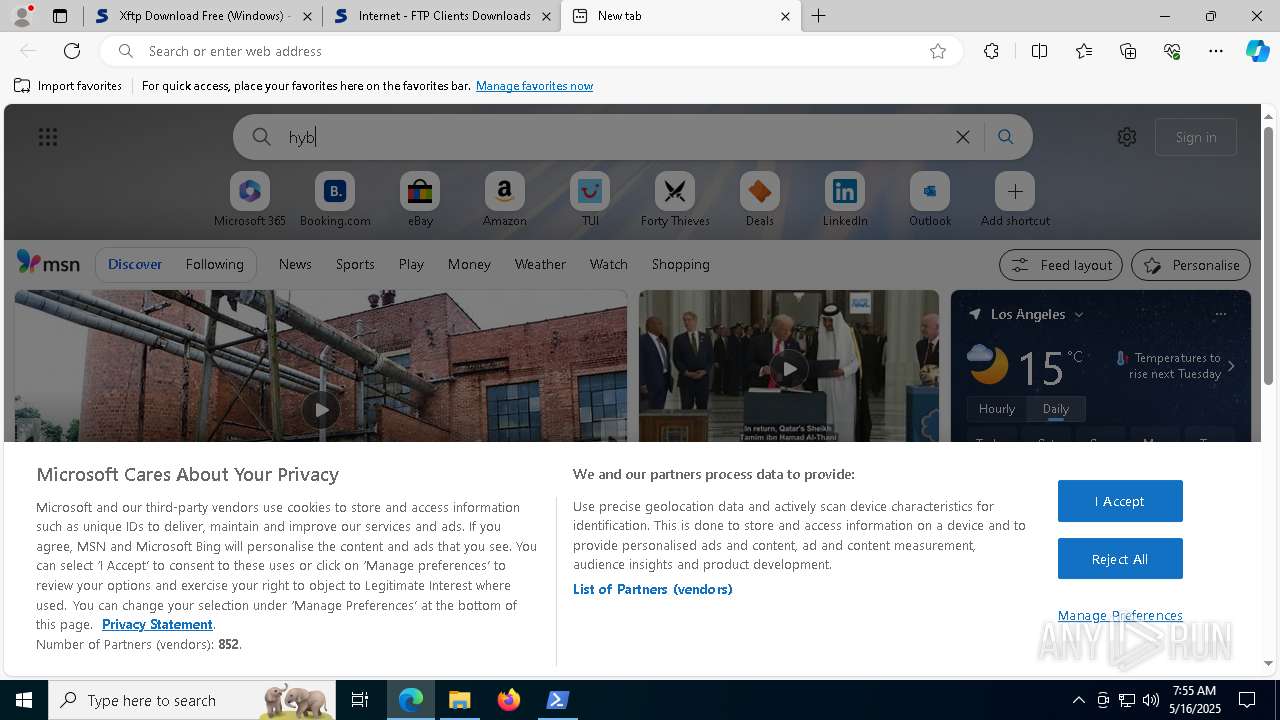Open Microsoft 365 shortcut
The height and width of the screenshot is (720, 1280).
[x=250, y=199]
